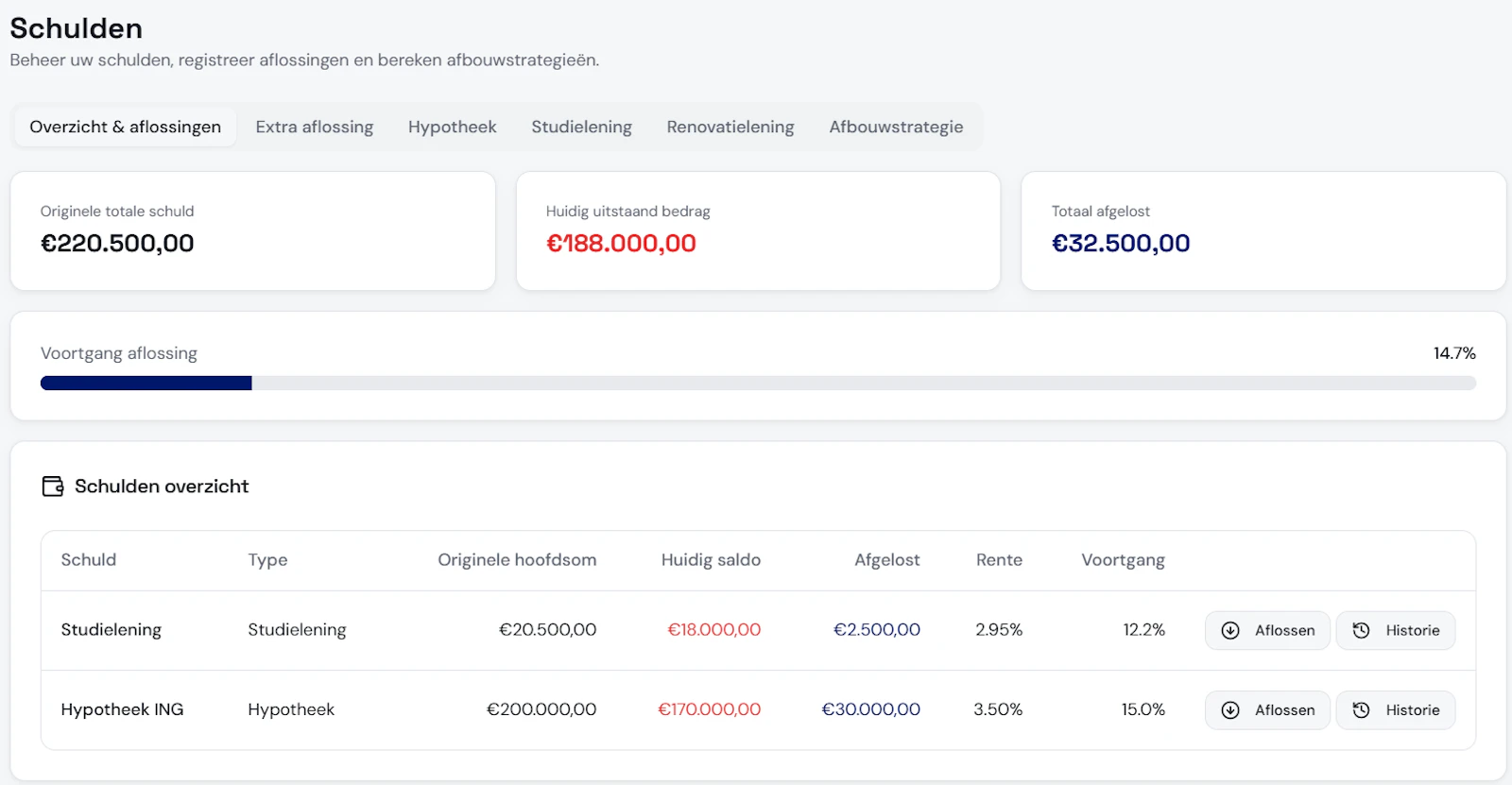Click the Aflossen button in the Hypotheek ING row
1512x785 pixels.
coord(1267,710)
